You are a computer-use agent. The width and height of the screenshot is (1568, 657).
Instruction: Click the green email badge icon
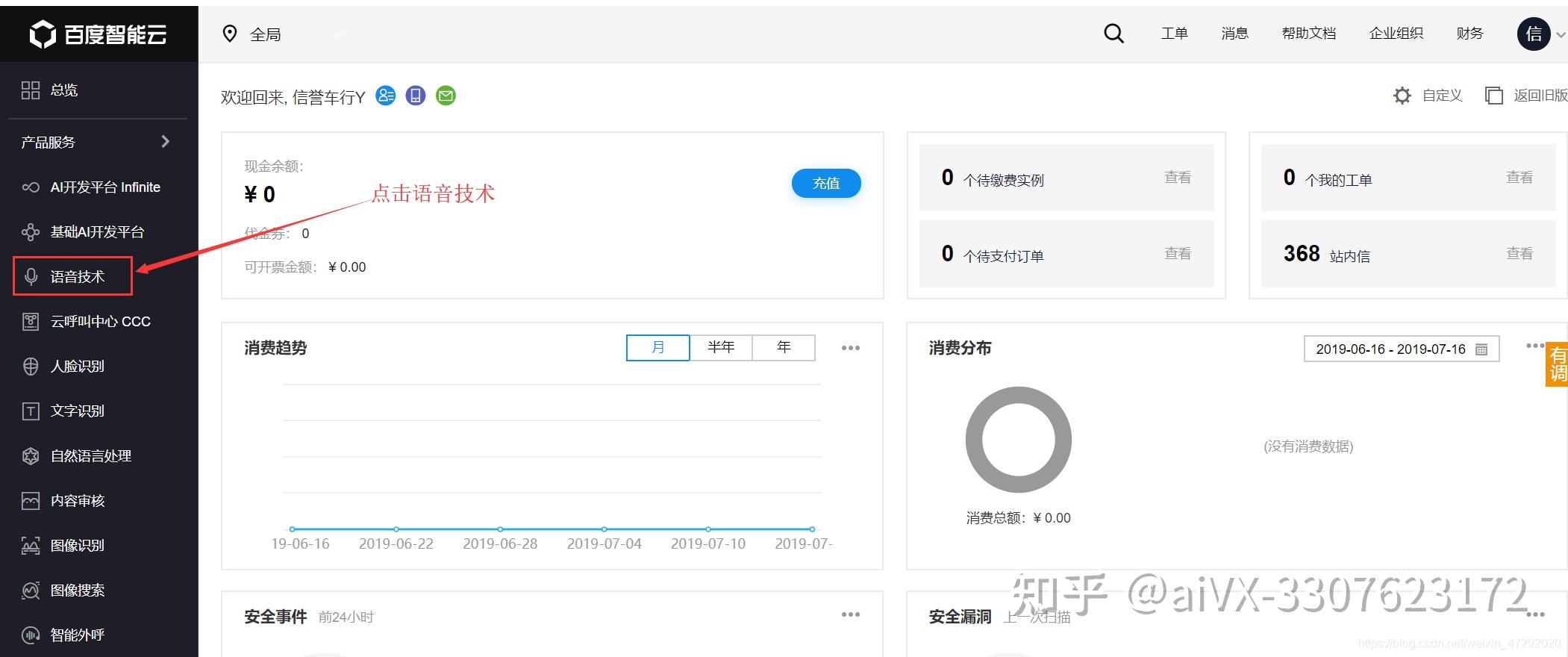446,96
